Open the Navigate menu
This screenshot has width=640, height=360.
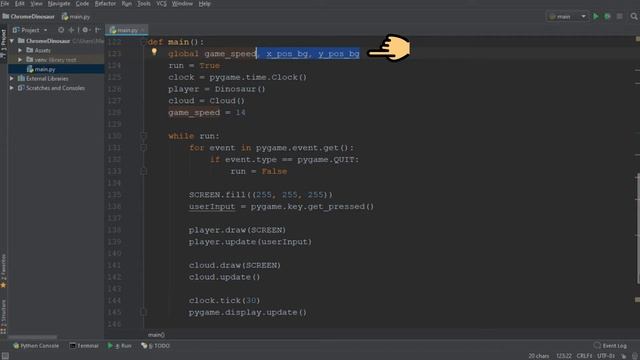[x=59, y=4]
